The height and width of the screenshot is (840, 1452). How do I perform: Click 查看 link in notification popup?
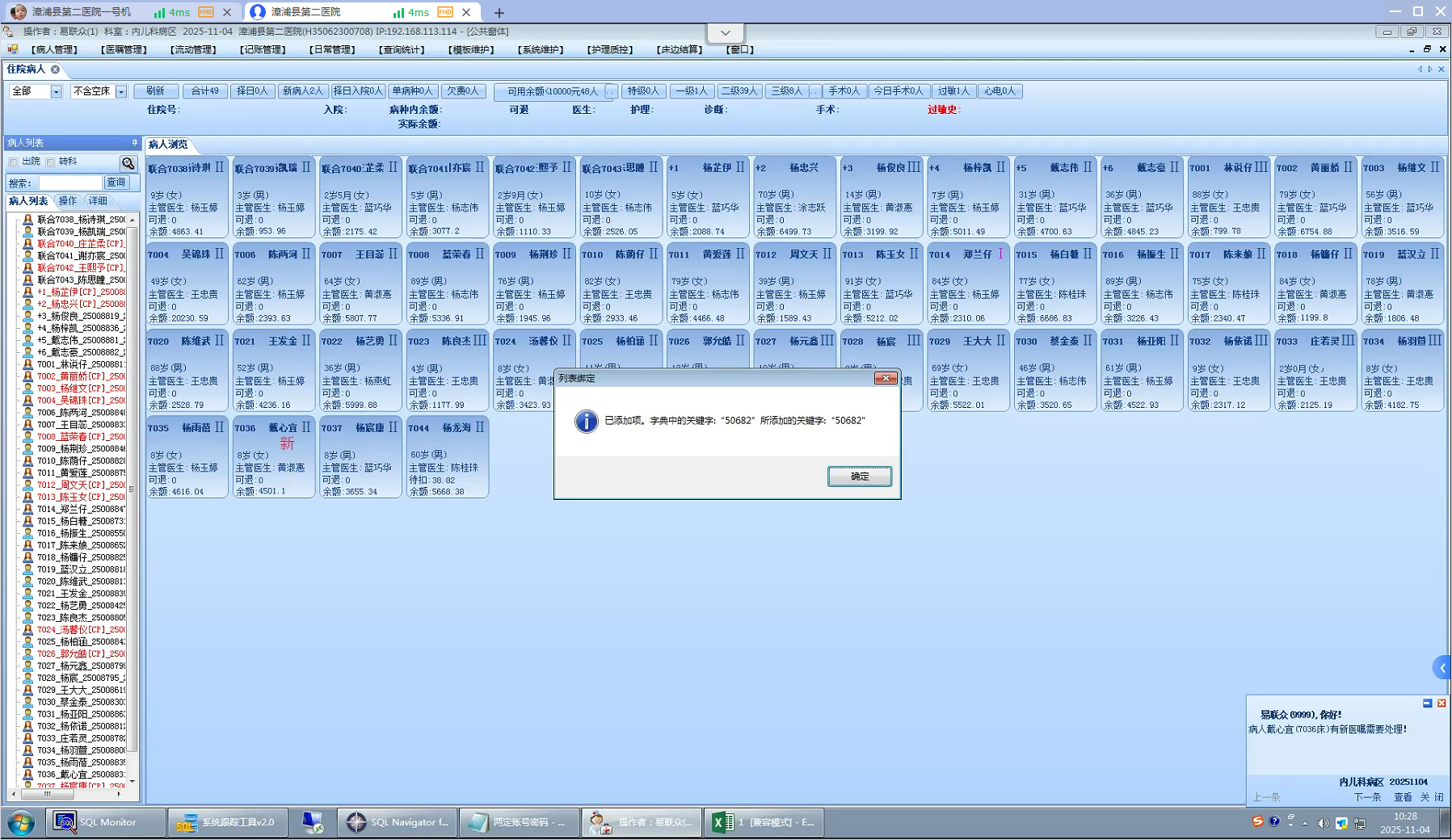point(1403,797)
